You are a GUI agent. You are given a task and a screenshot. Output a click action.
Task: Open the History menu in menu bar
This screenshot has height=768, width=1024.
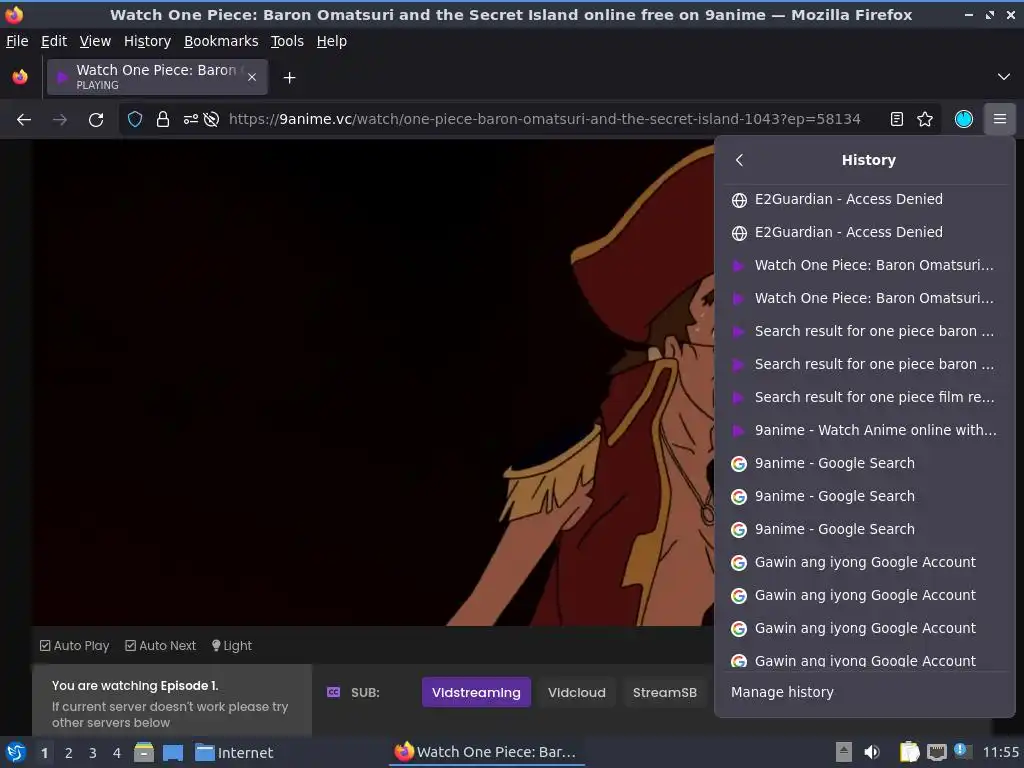point(147,41)
